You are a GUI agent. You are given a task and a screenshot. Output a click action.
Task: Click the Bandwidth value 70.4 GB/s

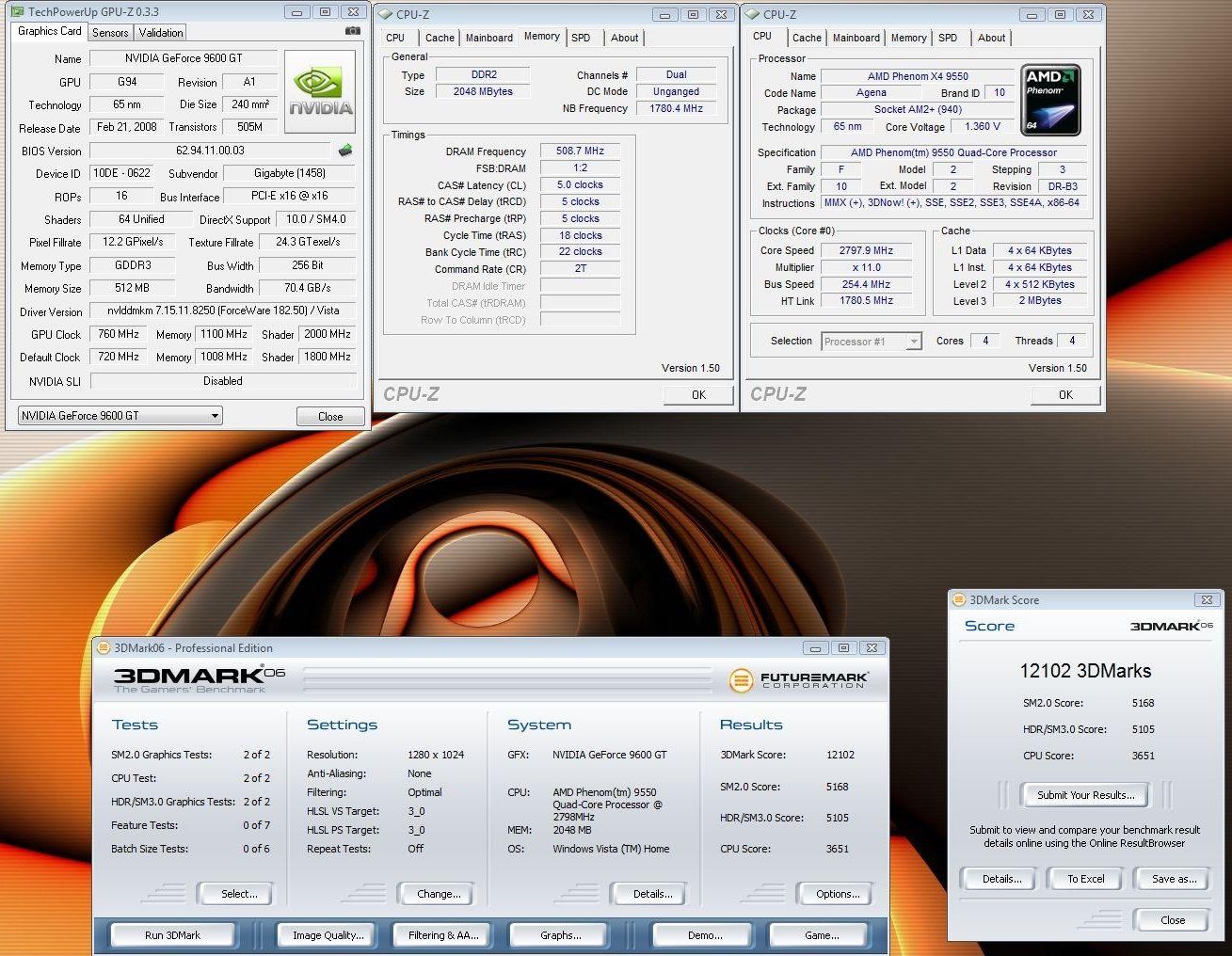[x=307, y=288]
